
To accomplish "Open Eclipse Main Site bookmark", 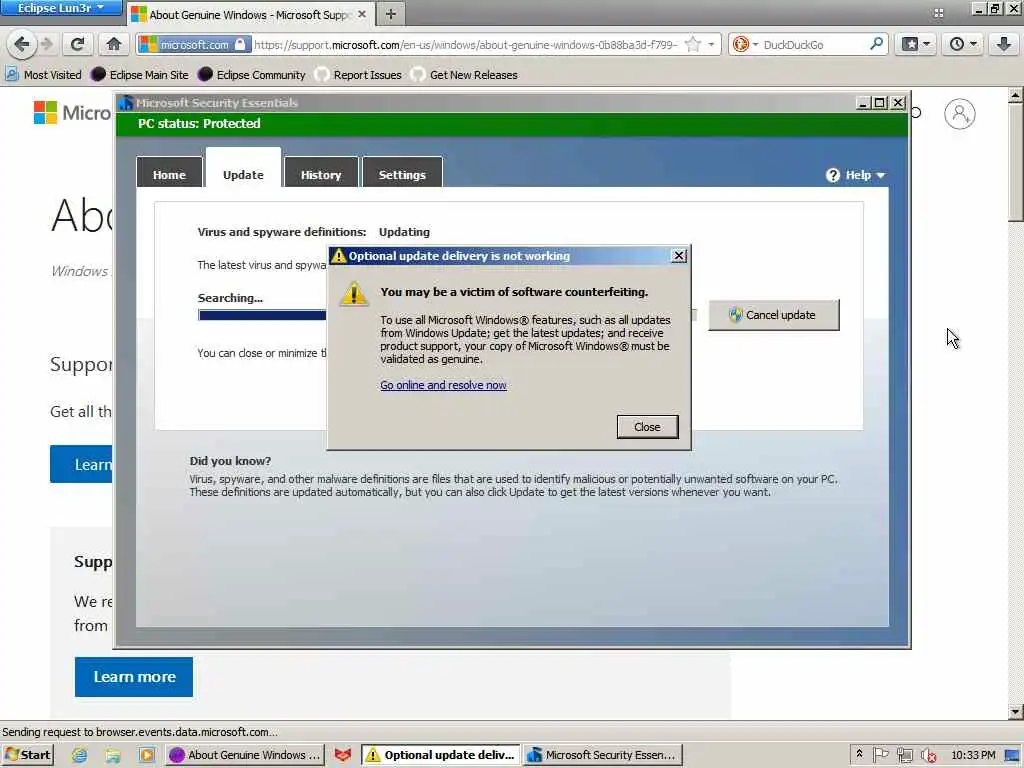I will point(140,74).
